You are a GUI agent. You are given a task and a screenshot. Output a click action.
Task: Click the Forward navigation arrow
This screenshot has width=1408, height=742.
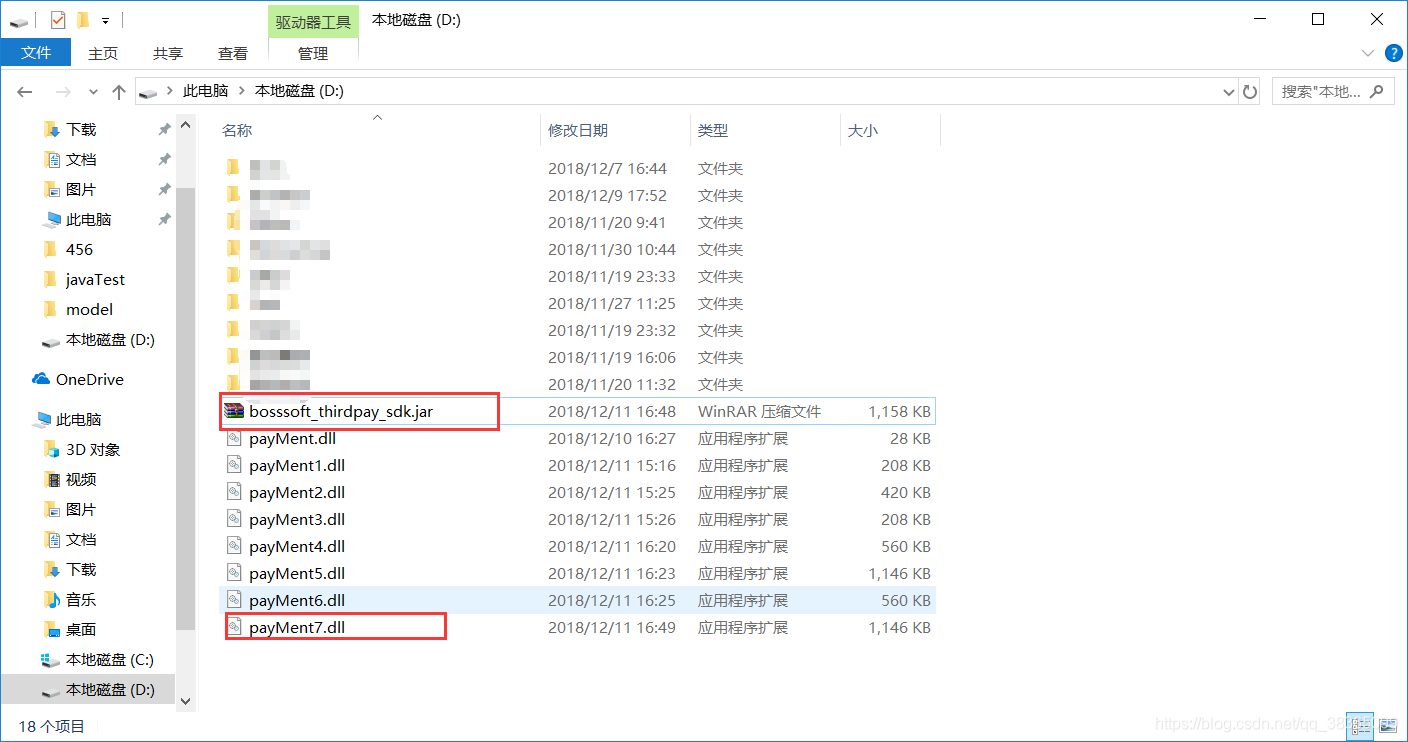62,92
